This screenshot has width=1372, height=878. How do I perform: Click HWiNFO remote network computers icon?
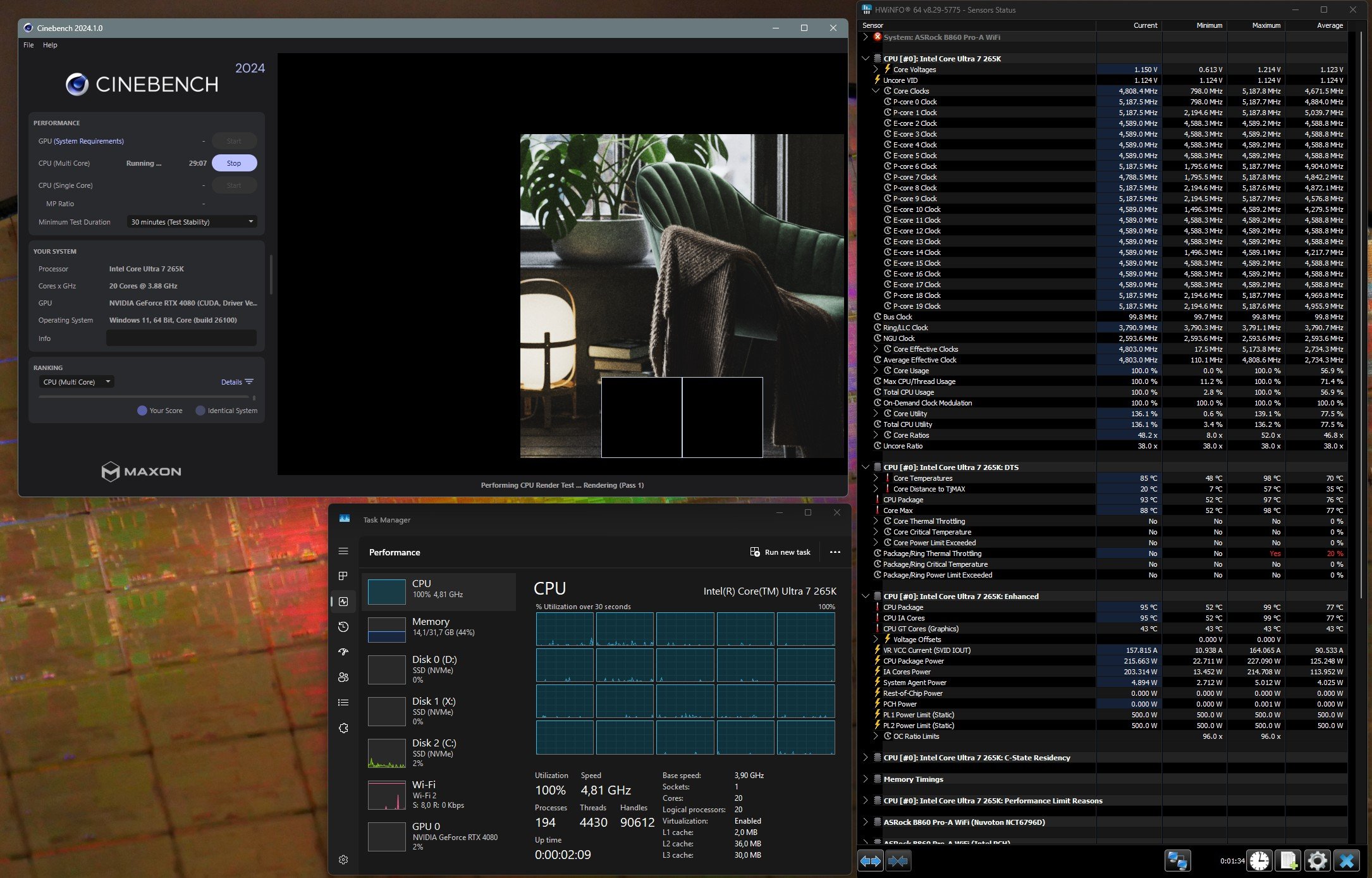pos(1178,861)
